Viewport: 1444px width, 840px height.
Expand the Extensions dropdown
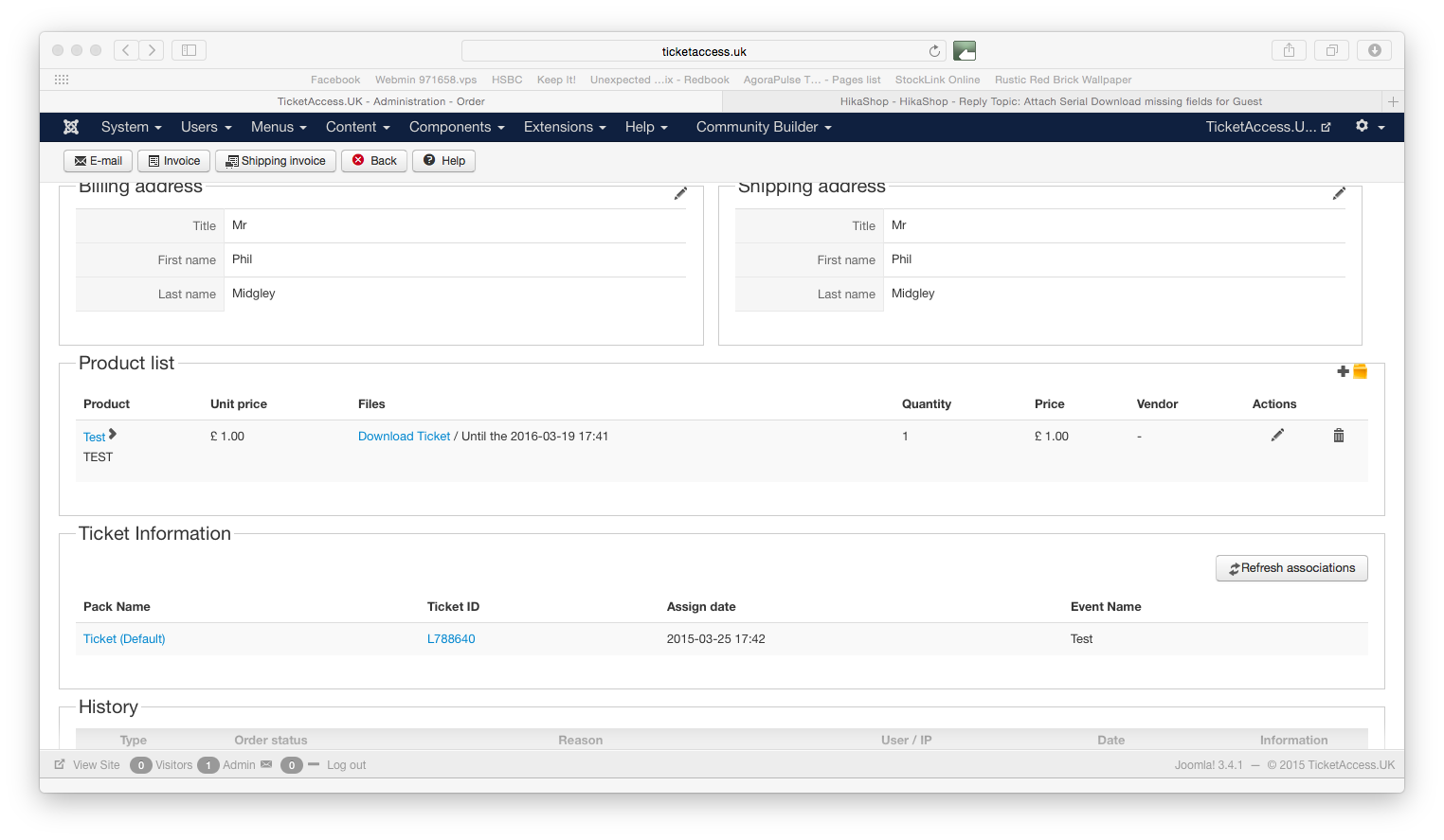[x=565, y=127]
